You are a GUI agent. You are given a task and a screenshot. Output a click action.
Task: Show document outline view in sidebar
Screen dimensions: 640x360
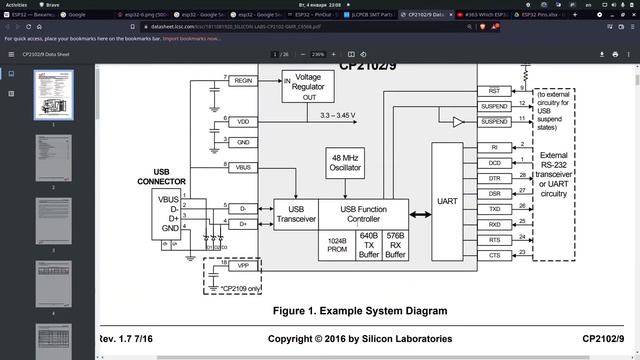pos(11,93)
